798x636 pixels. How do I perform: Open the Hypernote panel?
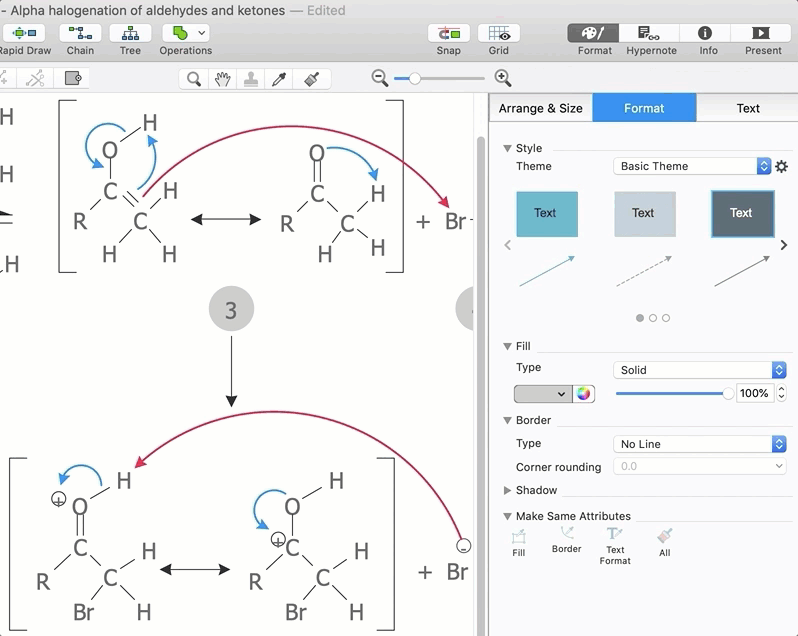(649, 34)
